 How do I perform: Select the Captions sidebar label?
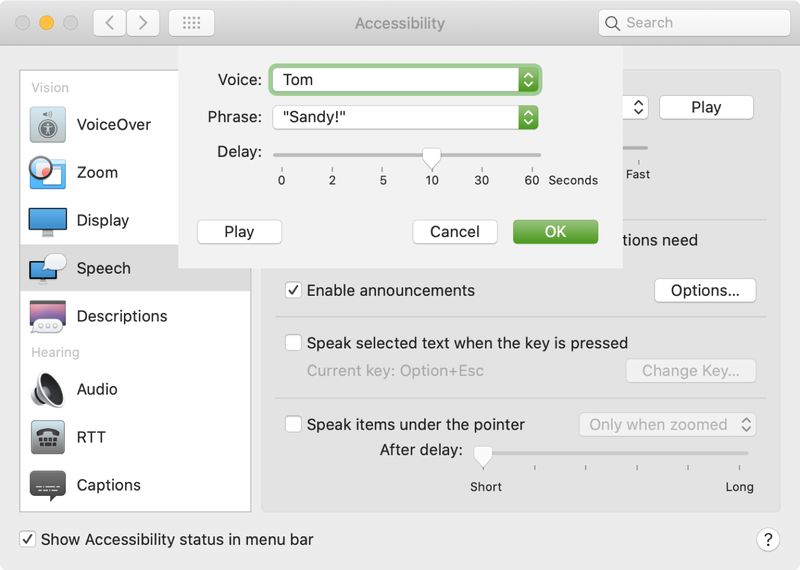tap(109, 485)
